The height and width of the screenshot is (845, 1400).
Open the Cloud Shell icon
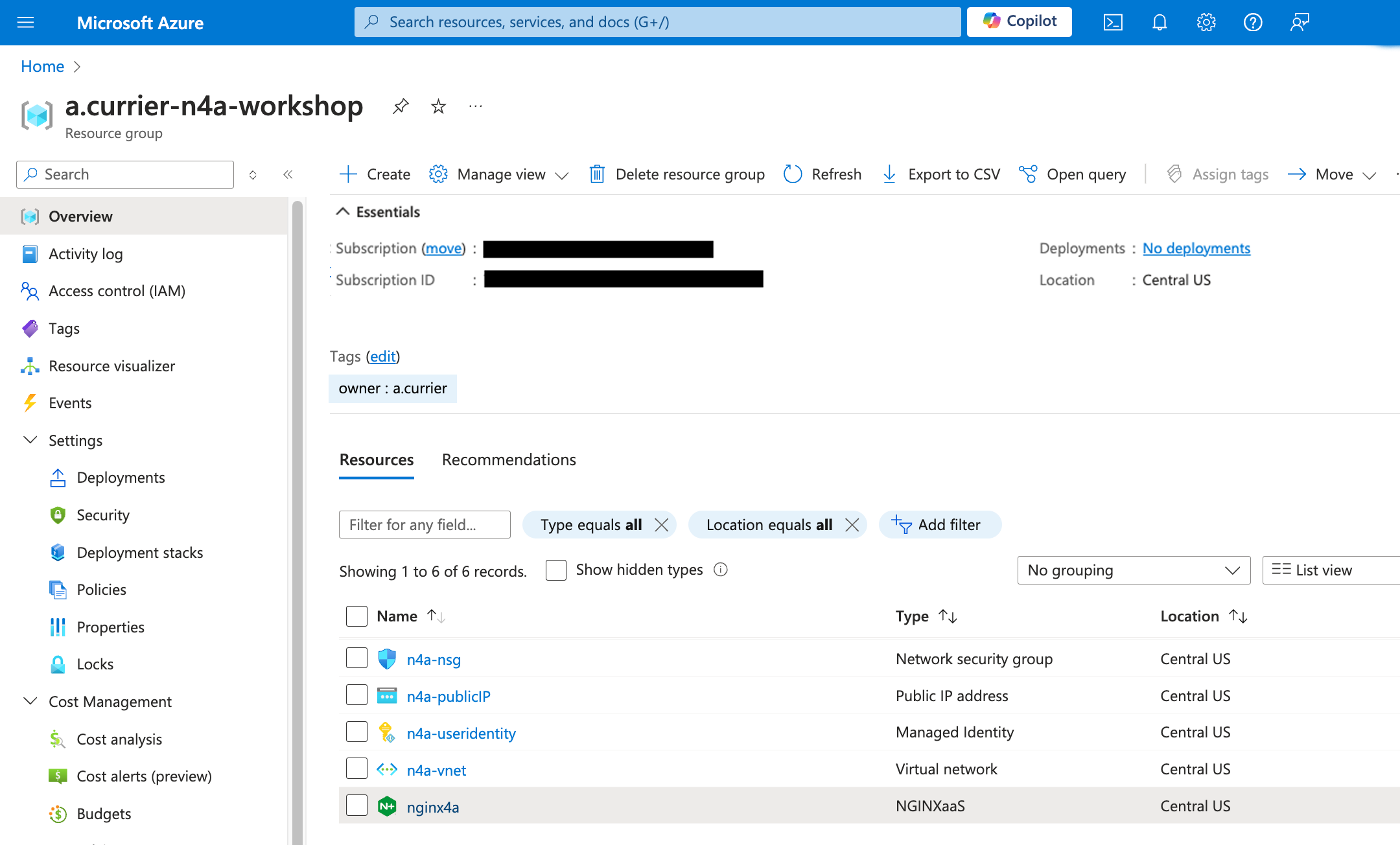tap(1113, 23)
